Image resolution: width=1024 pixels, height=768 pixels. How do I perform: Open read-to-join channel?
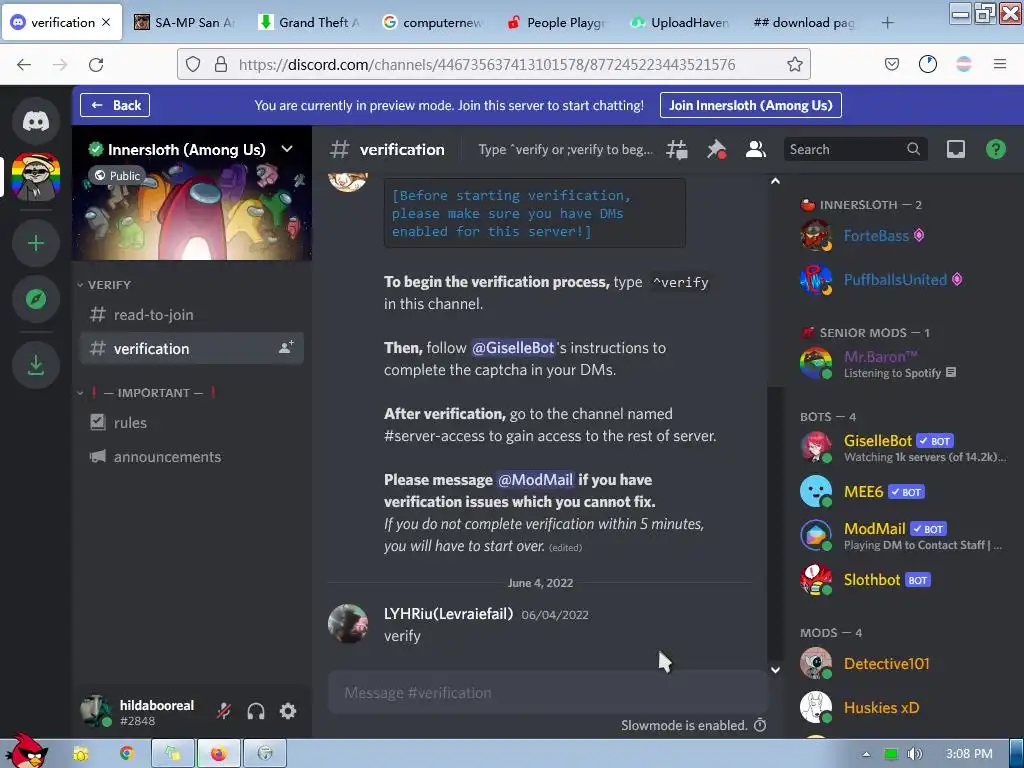[x=191, y=315]
